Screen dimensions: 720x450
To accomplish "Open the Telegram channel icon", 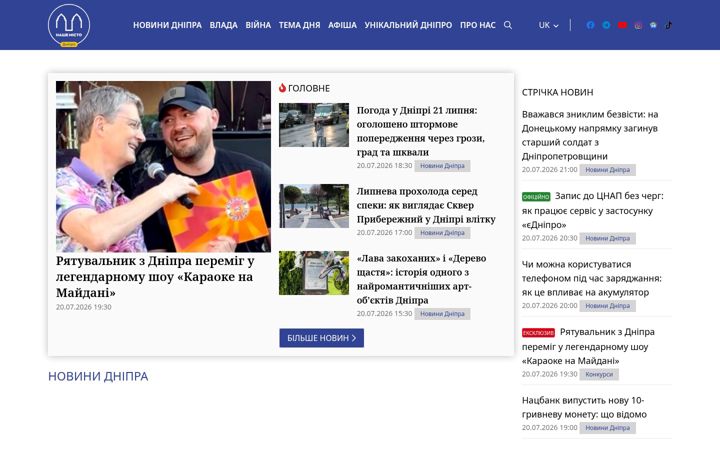I will tap(606, 25).
